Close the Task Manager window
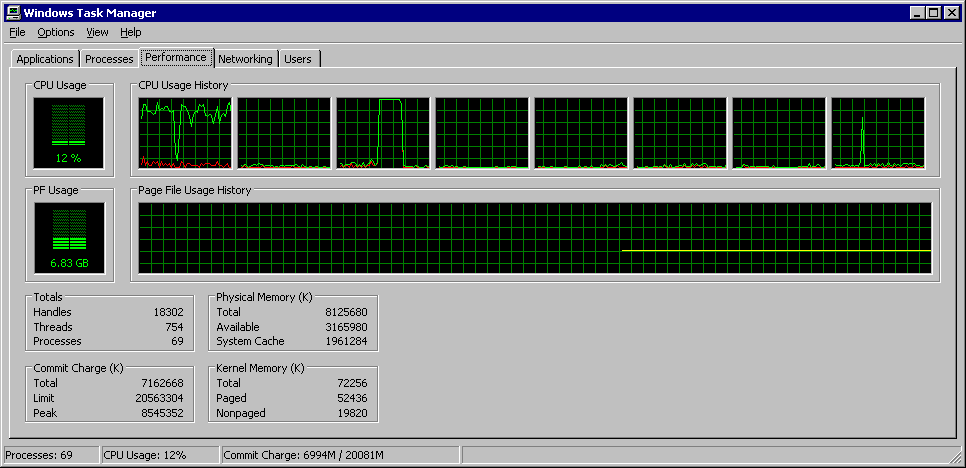The width and height of the screenshot is (966, 468). (952, 12)
